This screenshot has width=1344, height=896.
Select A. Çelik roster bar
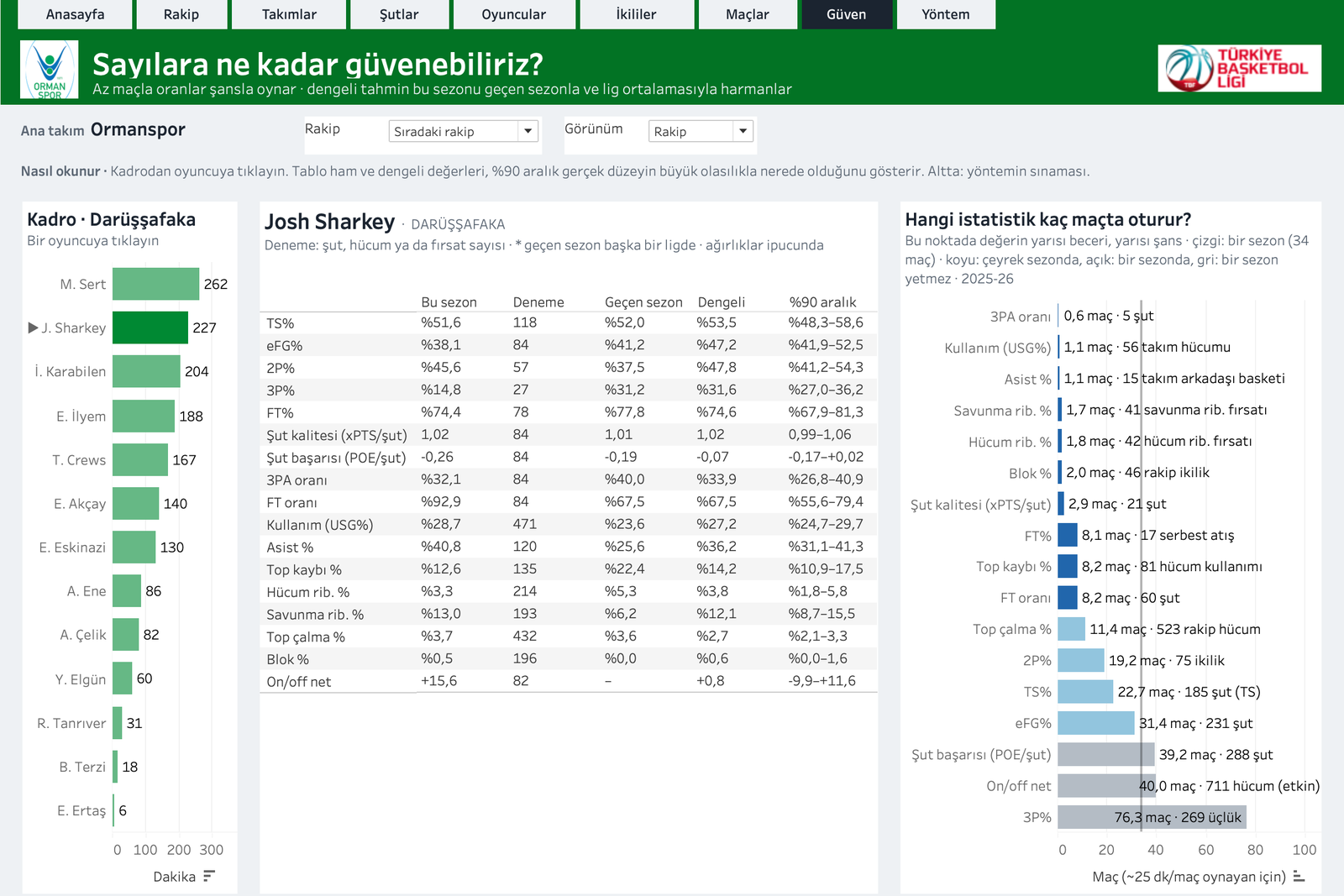coord(126,634)
